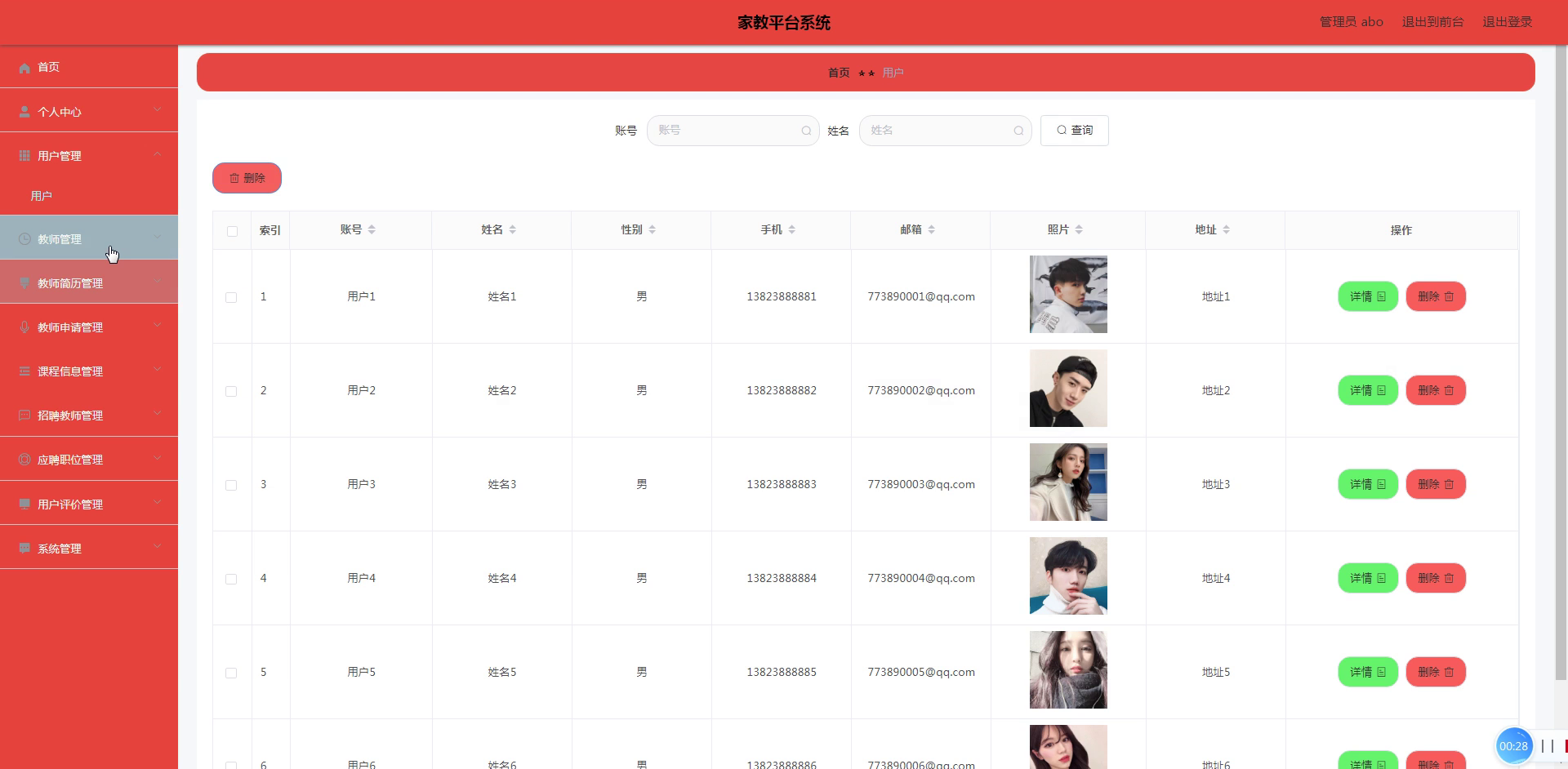This screenshot has width=1568, height=769.
Task: Click 删除 button for 用户2
Action: (1436, 390)
